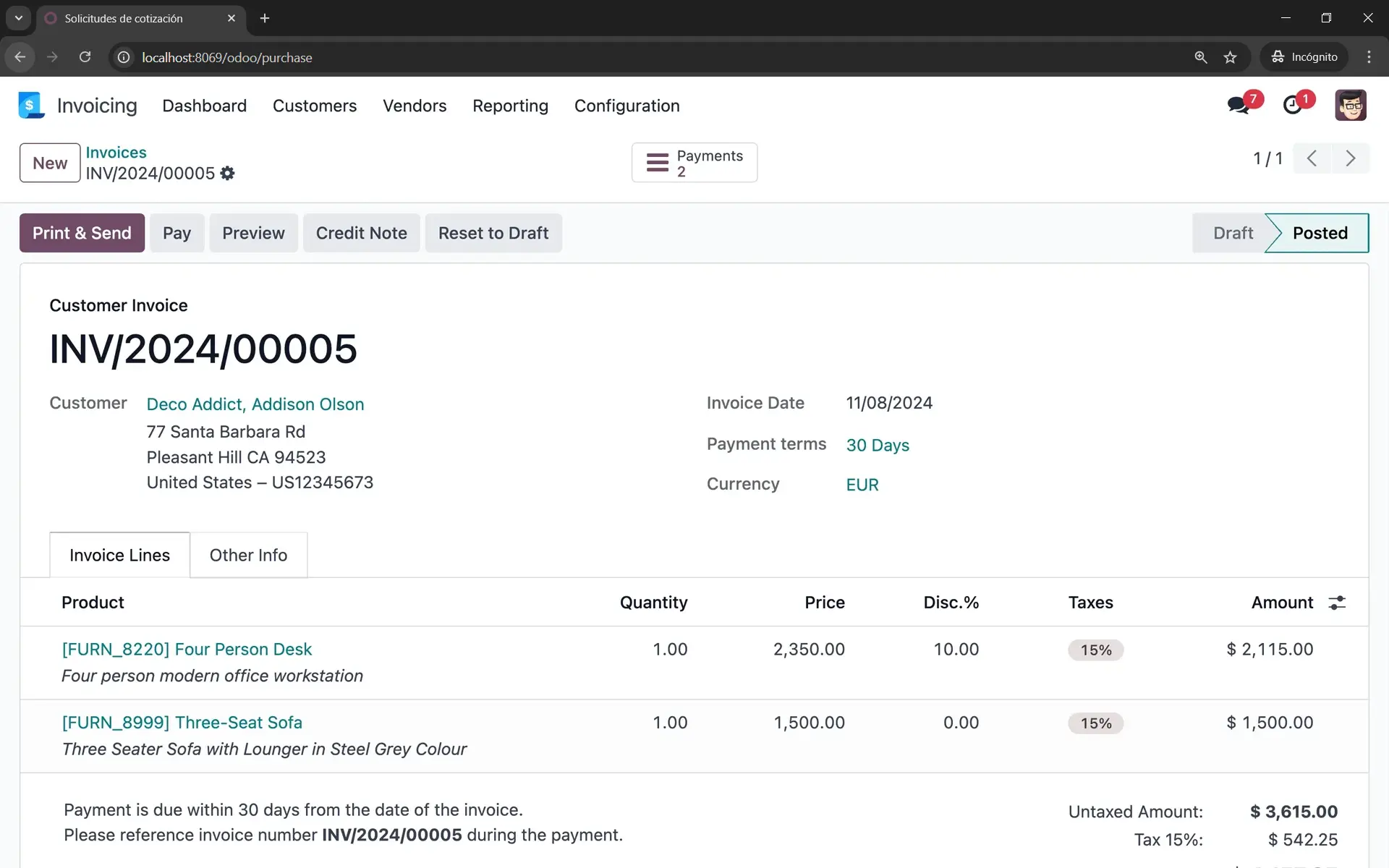This screenshot has width=1389, height=868.
Task: Open the Configuration menu
Action: click(x=626, y=106)
